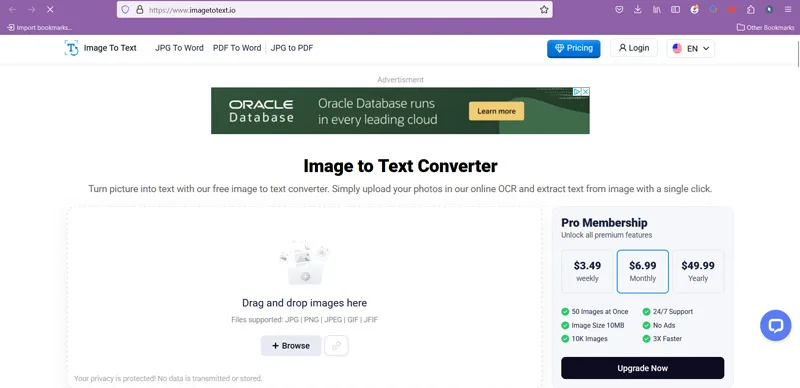Open the white round face extension icon

(x=694, y=9)
